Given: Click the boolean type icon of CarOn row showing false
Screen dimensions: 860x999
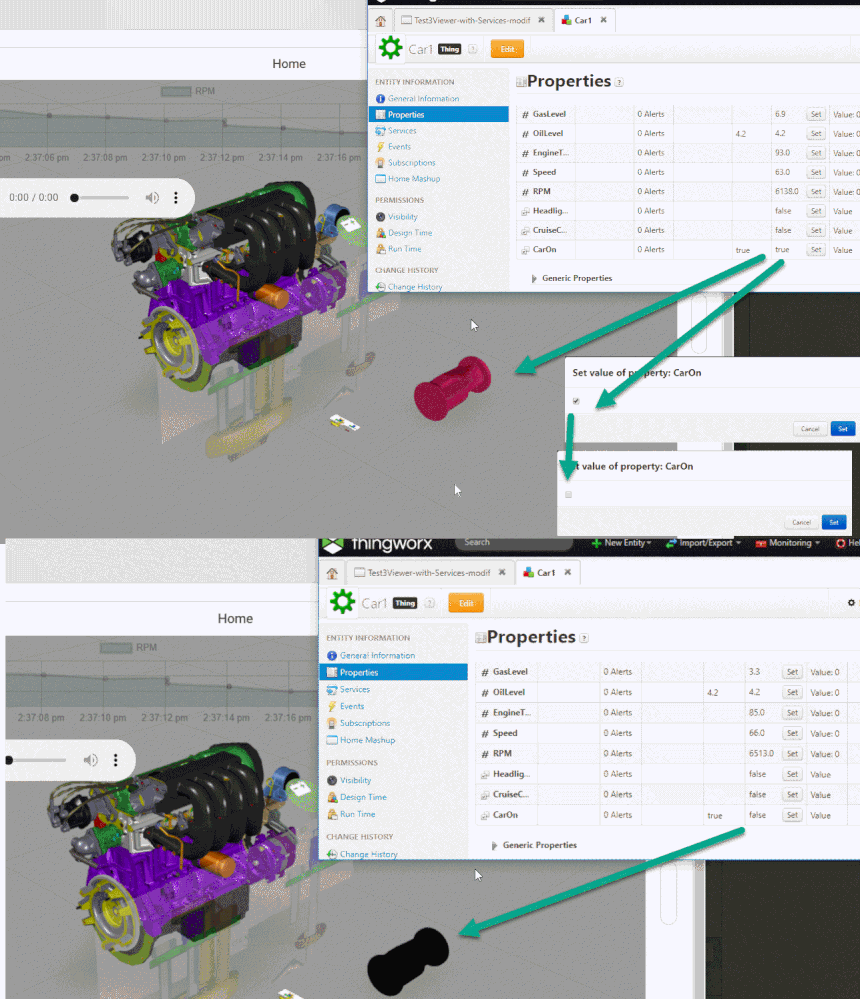Looking at the screenshot, I should (485, 816).
